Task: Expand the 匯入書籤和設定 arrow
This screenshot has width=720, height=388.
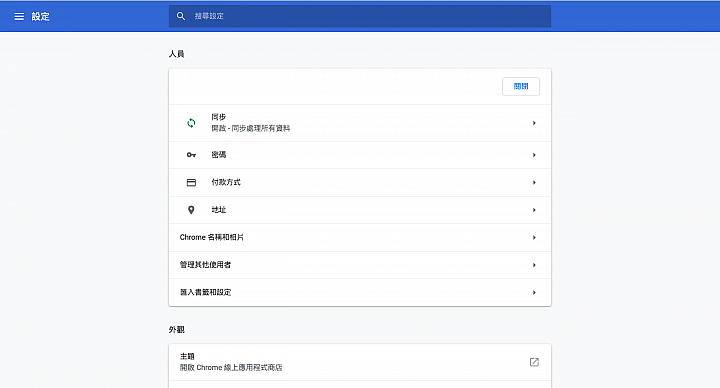Action: (534, 292)
